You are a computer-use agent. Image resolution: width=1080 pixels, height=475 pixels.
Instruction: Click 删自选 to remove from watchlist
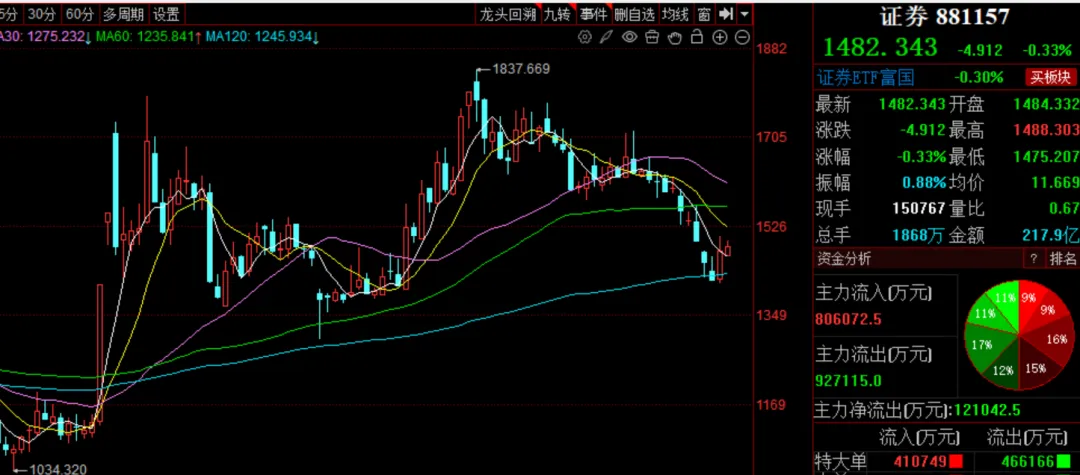[x=634, y=14]
